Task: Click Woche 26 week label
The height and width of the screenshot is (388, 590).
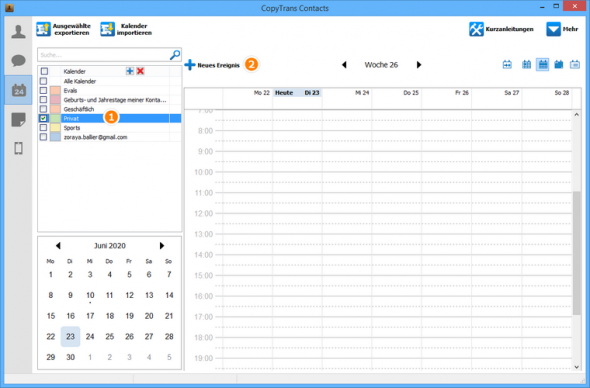Action: 381,65
